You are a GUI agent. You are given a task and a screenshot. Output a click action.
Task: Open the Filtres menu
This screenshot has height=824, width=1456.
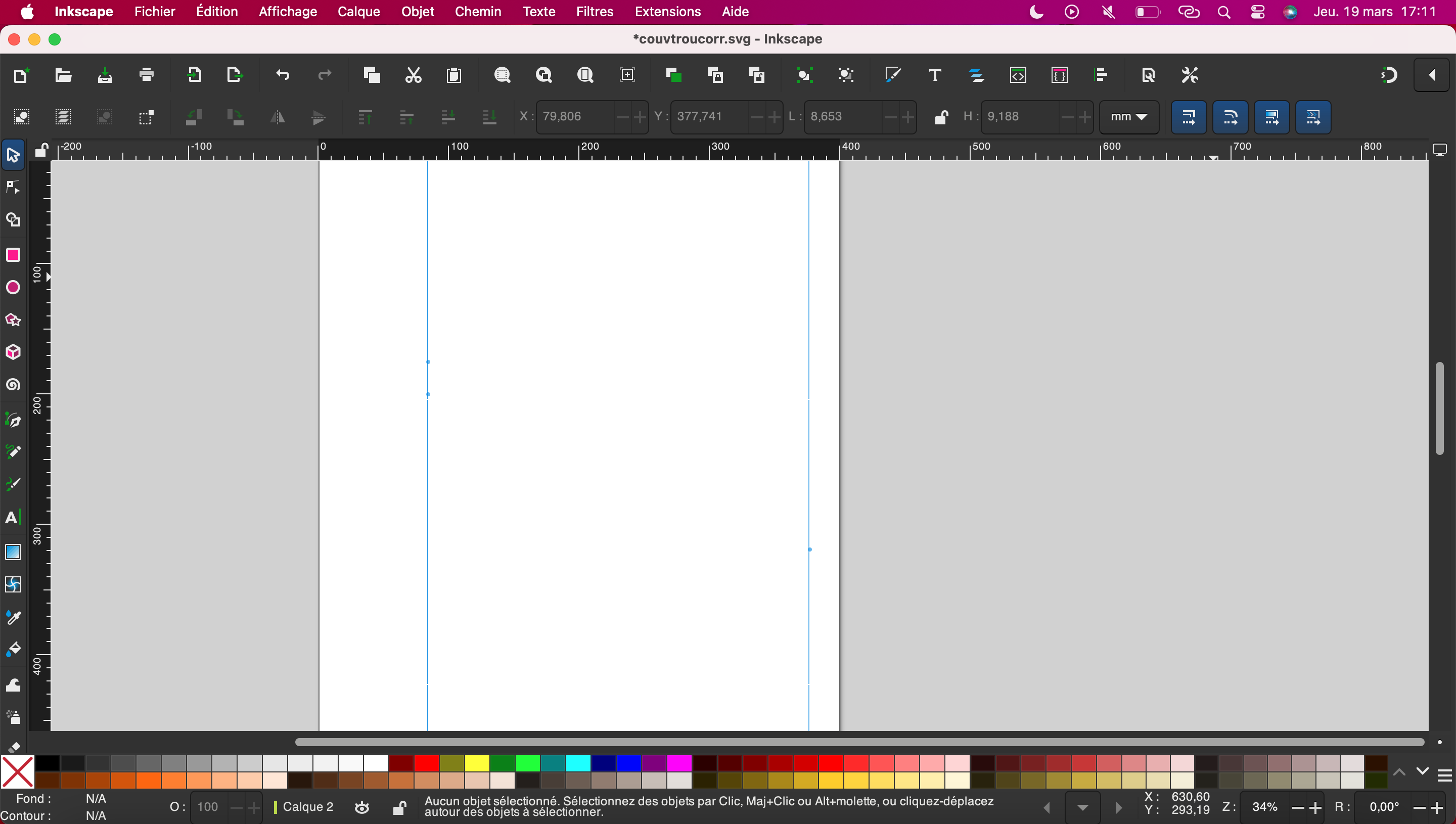[595, 11]
